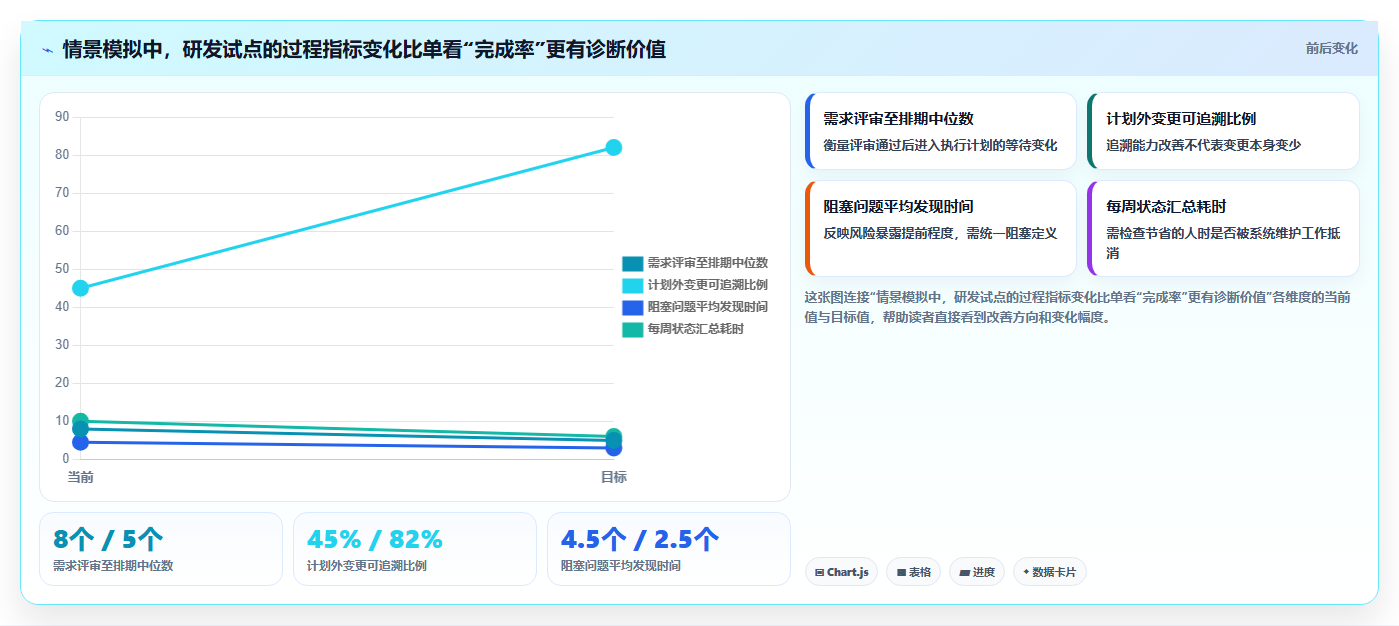
Task: Click legend text 每周状态汇总耗时
Action: point(695,329)
